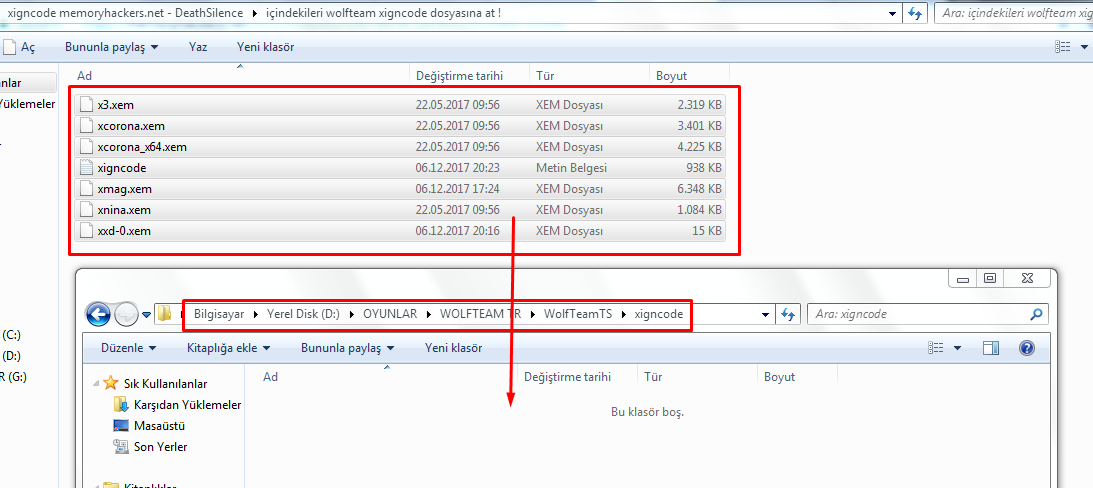Screen dimensions: 1093x488
Task: Select the x3.xem file icon
Action: [86, 105]
